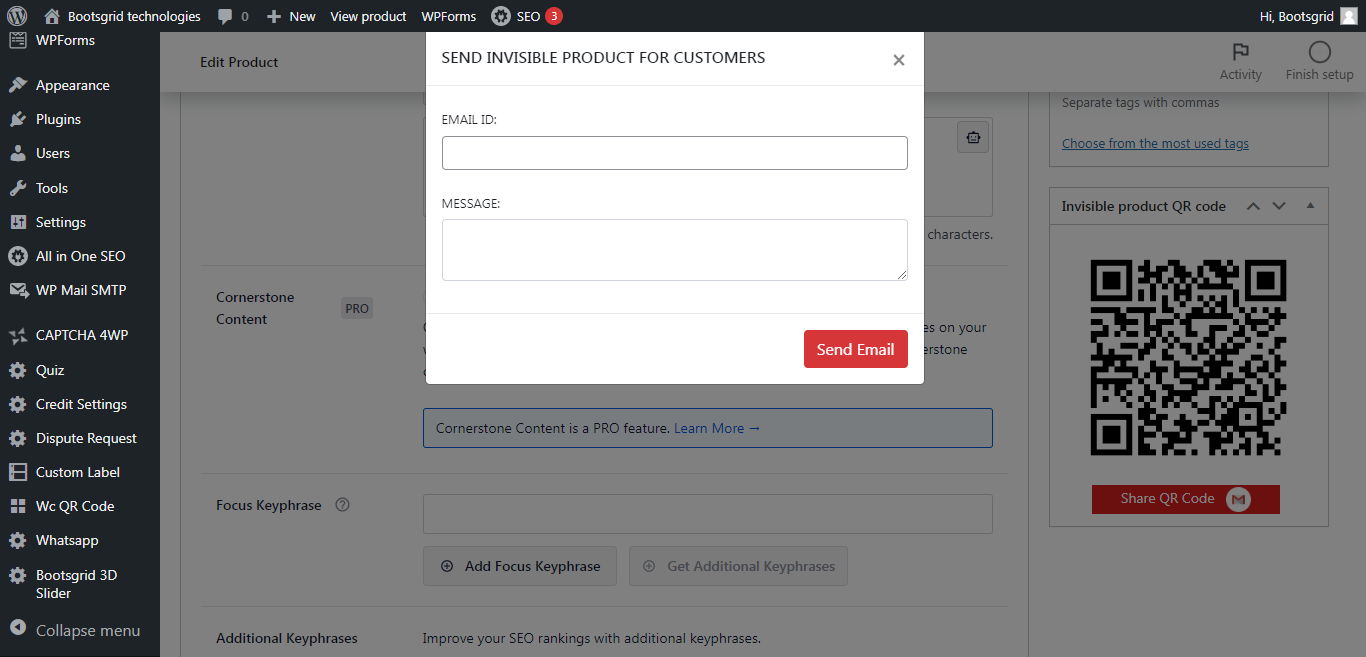Click Get Additional Keyphrases button
This screenshot has height=657, width=1366.
[x=738, y=566]
